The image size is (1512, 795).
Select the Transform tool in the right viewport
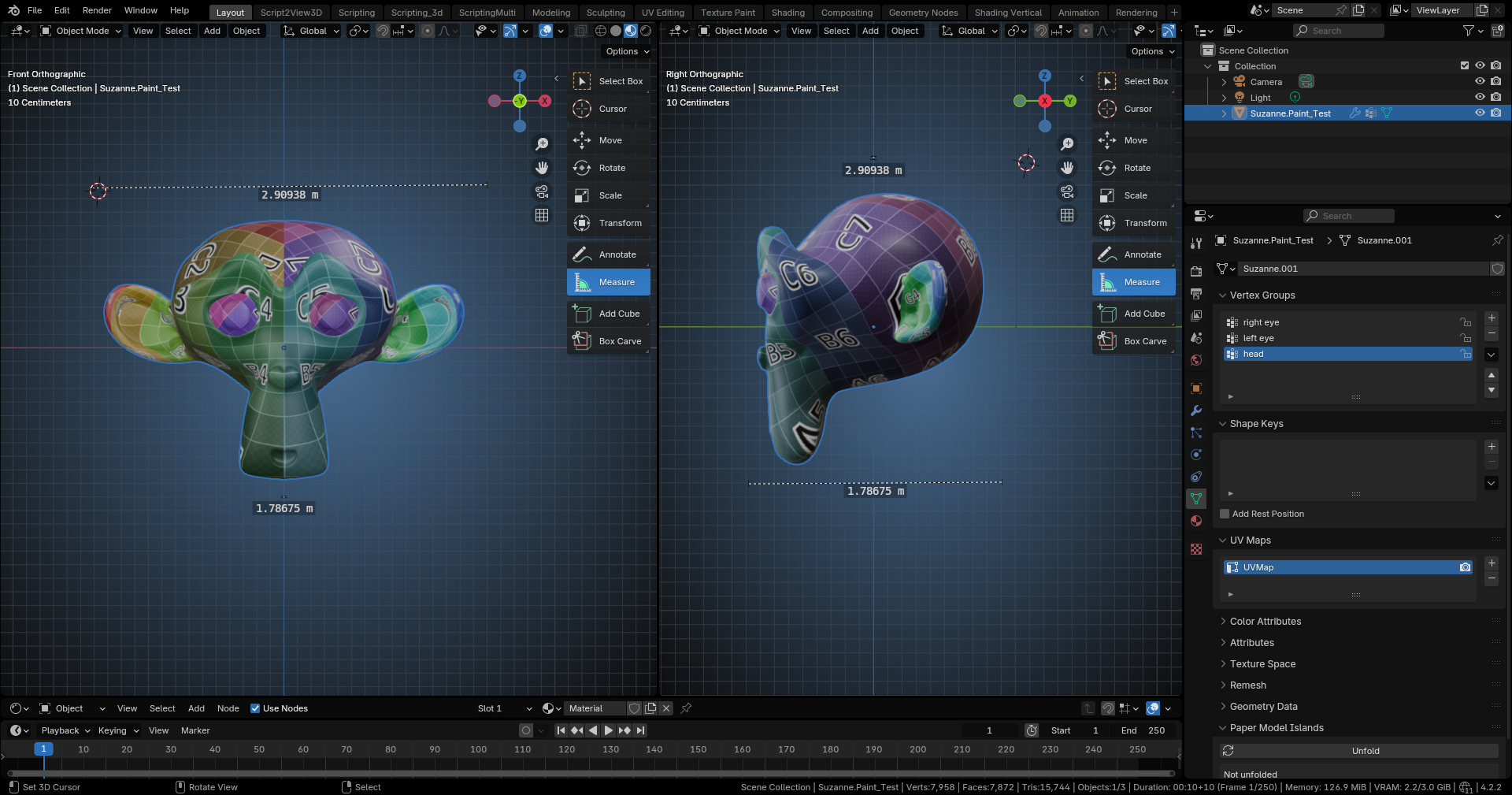[1133, 223]
